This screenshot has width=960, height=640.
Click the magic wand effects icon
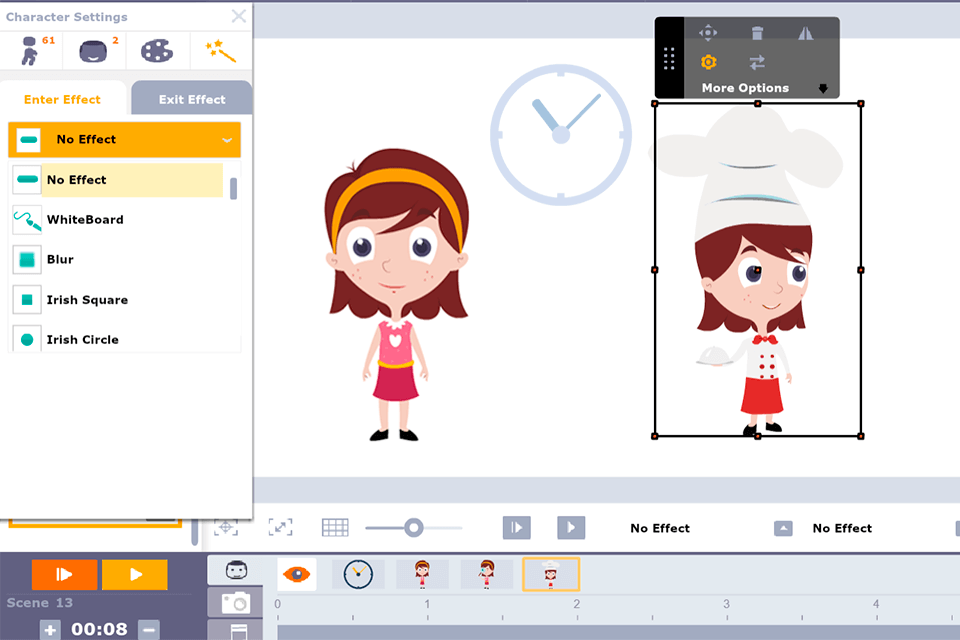pos(220,48)
